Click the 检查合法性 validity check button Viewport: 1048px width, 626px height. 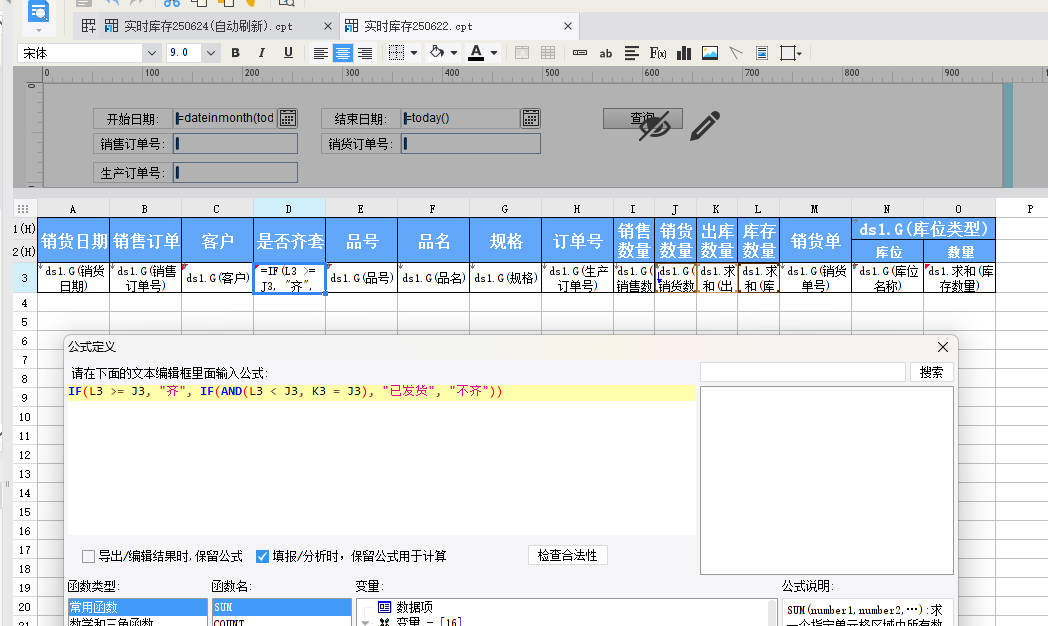tap(567, 555)
